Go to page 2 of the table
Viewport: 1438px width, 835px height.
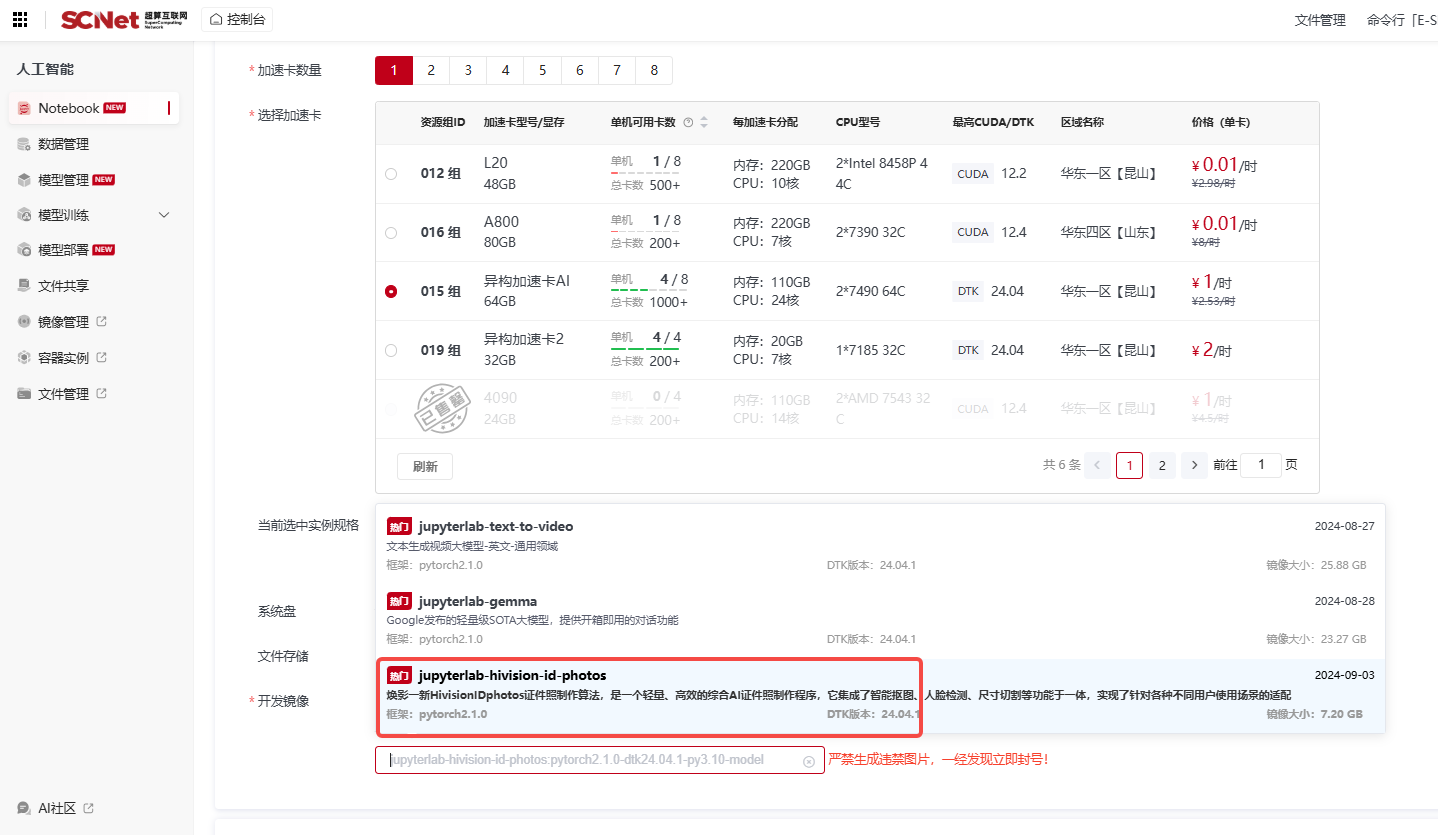(1161, 465)
